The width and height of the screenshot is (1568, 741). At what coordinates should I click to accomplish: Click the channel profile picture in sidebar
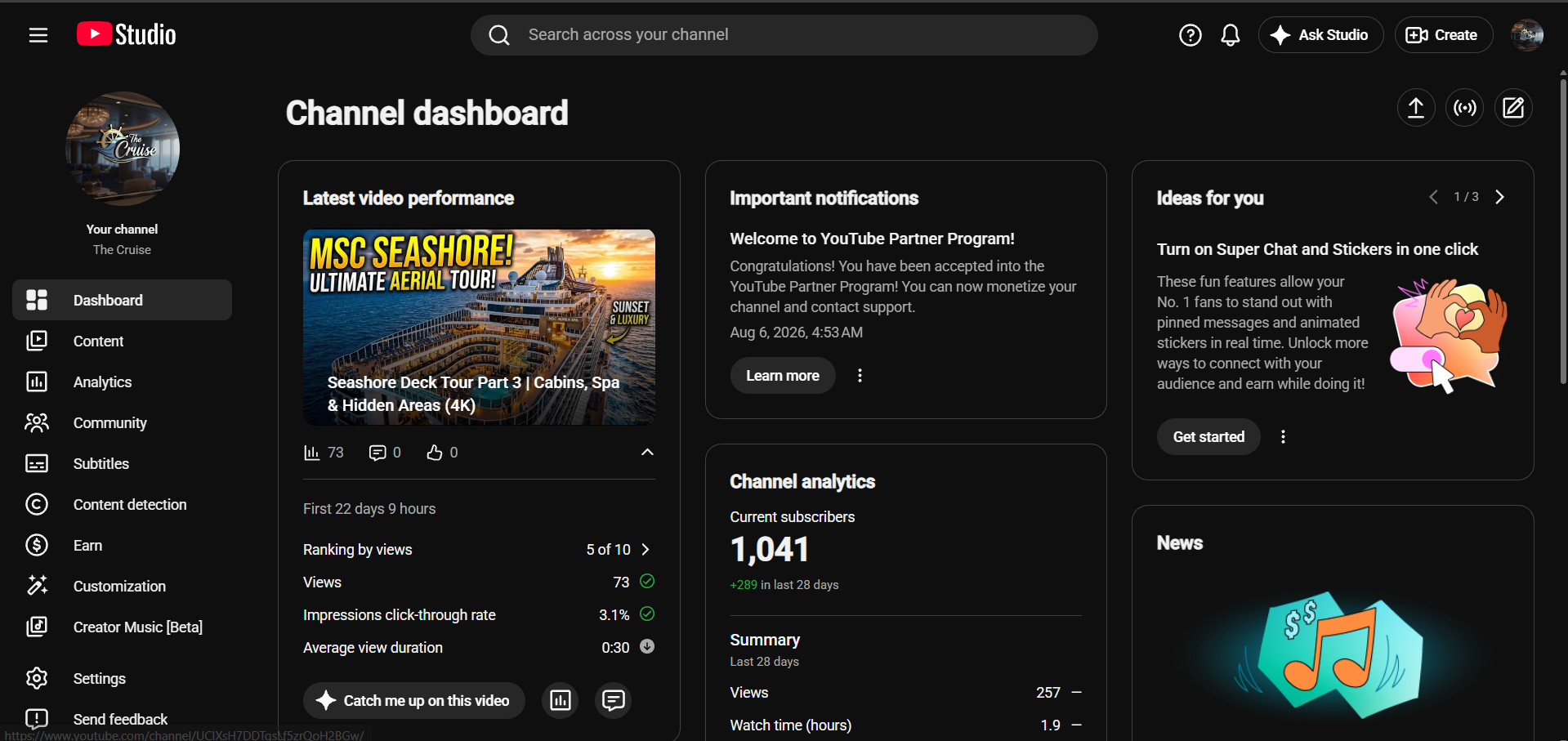coord(123,149)
